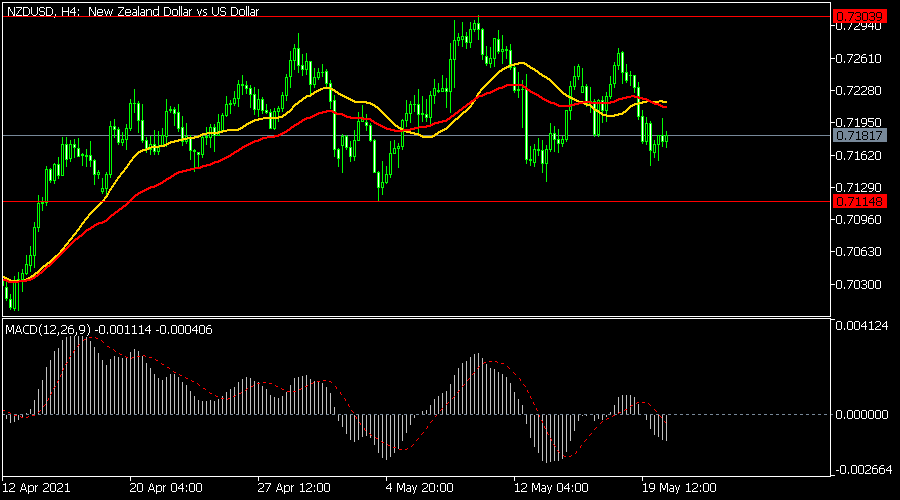Click the 27 Apr 12:00 time label
The width and height of the screenshot is (900, 500).
click(x=295, y=489)
